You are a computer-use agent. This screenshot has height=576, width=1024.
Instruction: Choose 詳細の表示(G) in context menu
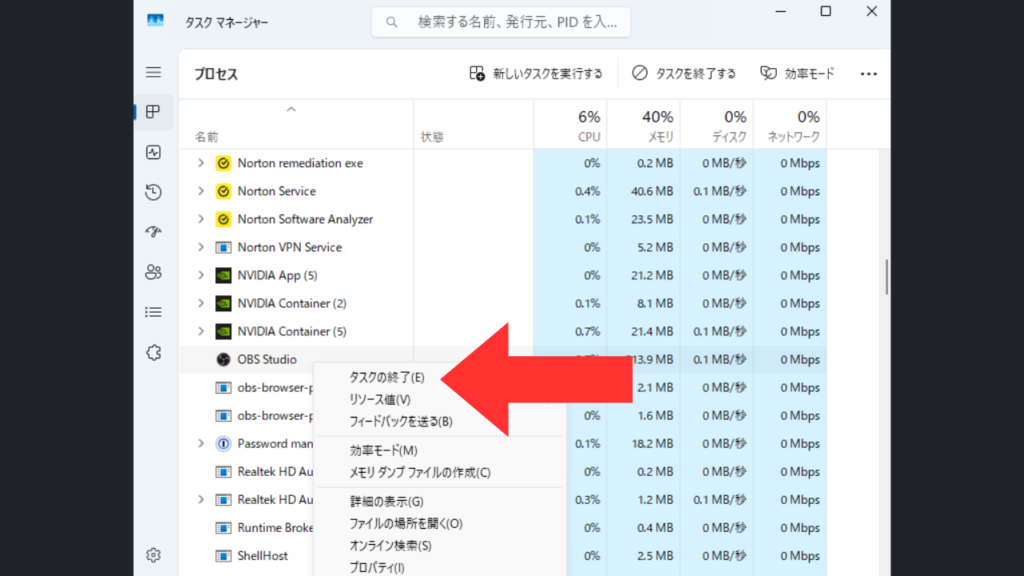pos(387,502)
